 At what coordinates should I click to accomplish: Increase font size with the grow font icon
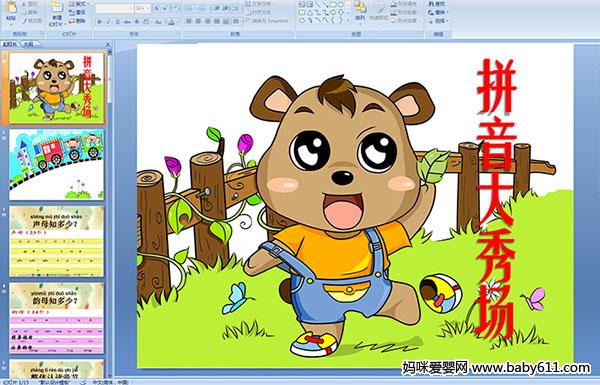157,8
